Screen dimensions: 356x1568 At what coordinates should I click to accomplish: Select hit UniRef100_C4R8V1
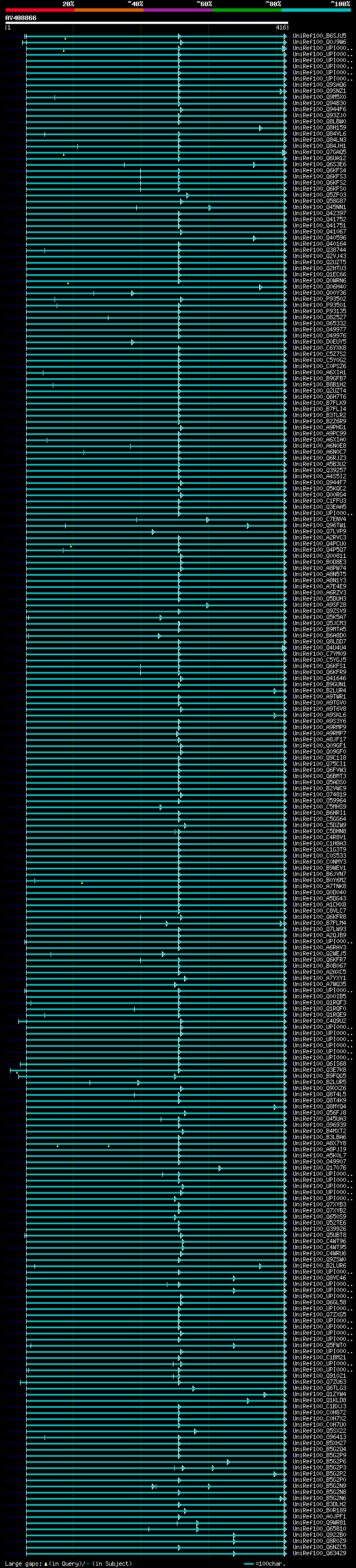pyautogui.click(x=319, y=838)
